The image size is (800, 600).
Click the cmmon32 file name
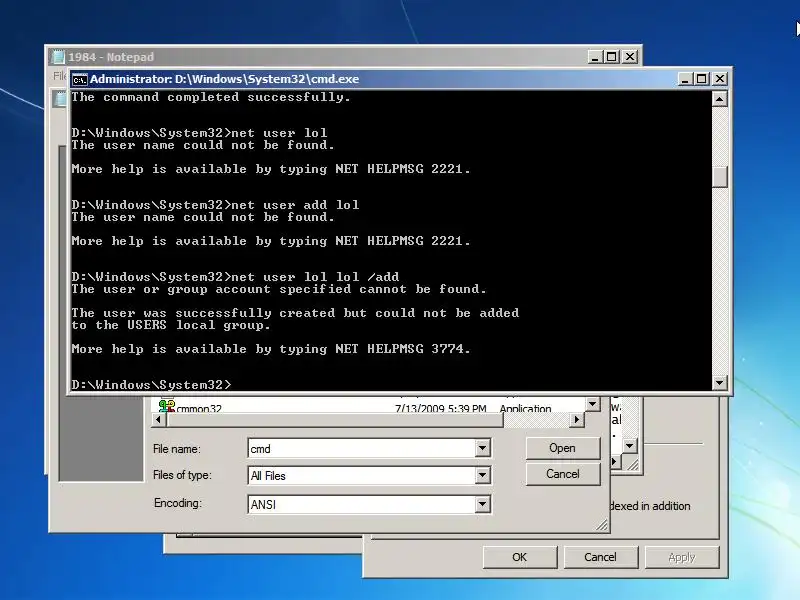199,408
